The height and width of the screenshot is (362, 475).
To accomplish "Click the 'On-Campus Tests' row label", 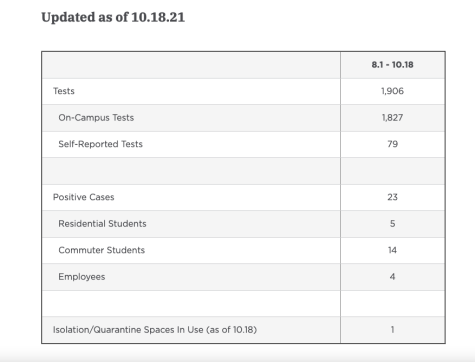I will tap(96, 118).
